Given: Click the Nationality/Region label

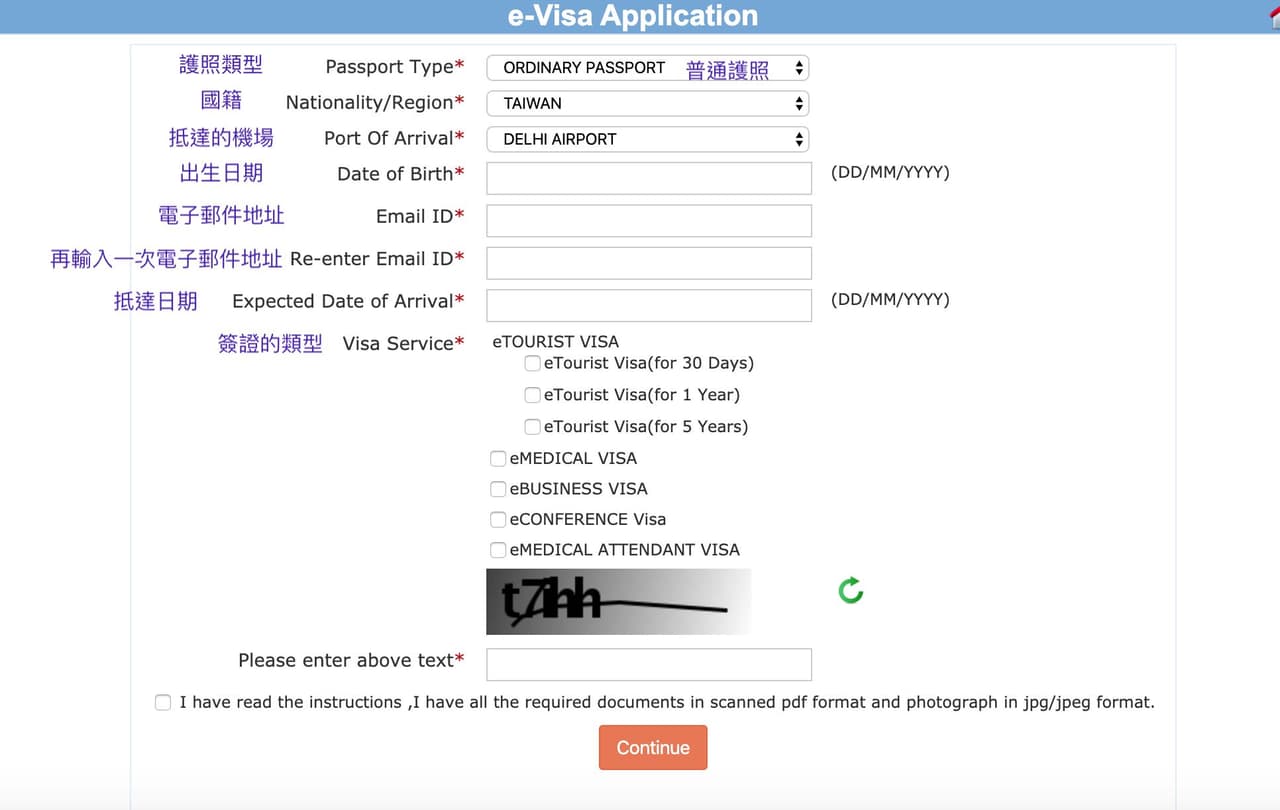Looking at the screenshot, I should click(375, 103).
